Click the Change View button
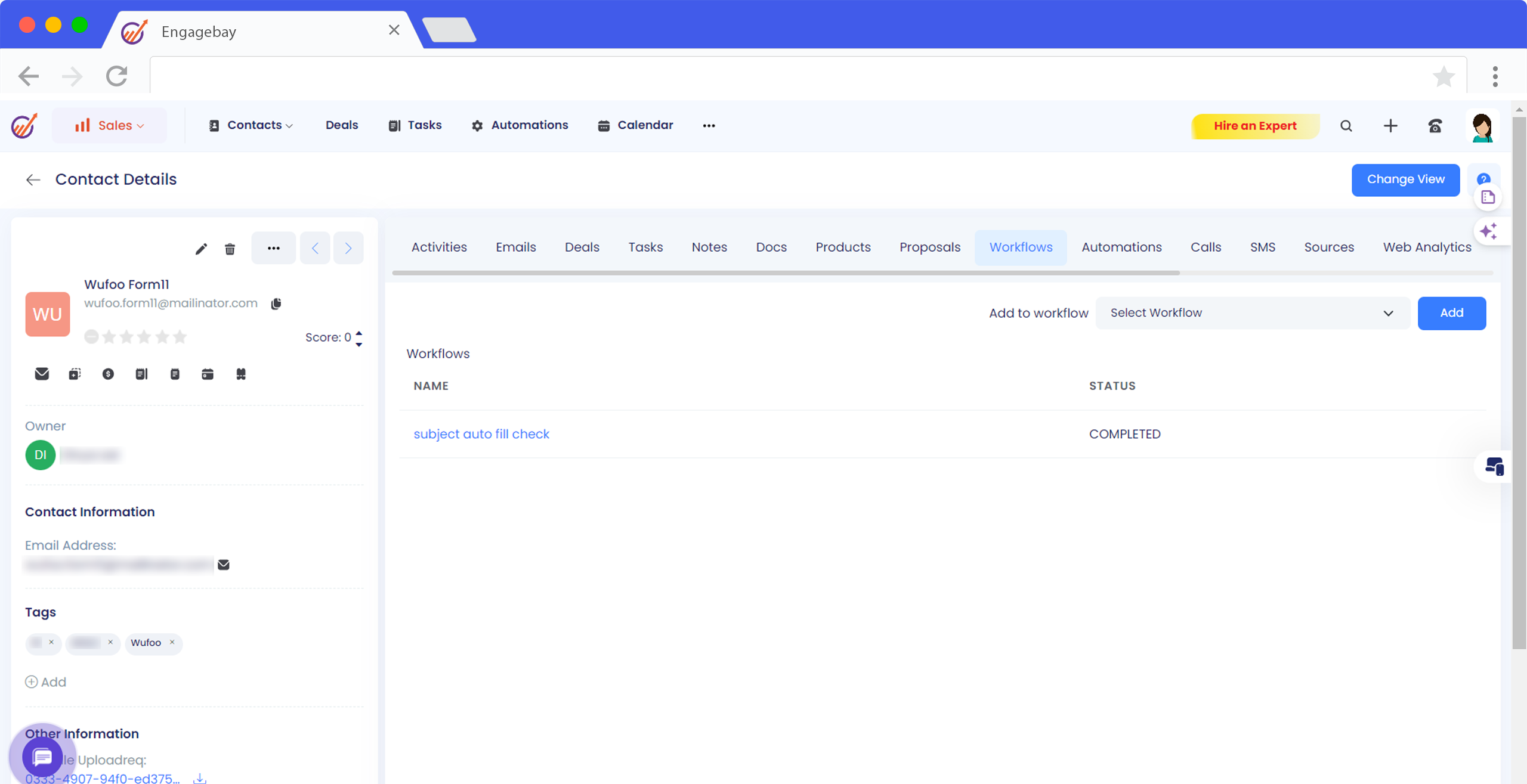 [1405, 179]
